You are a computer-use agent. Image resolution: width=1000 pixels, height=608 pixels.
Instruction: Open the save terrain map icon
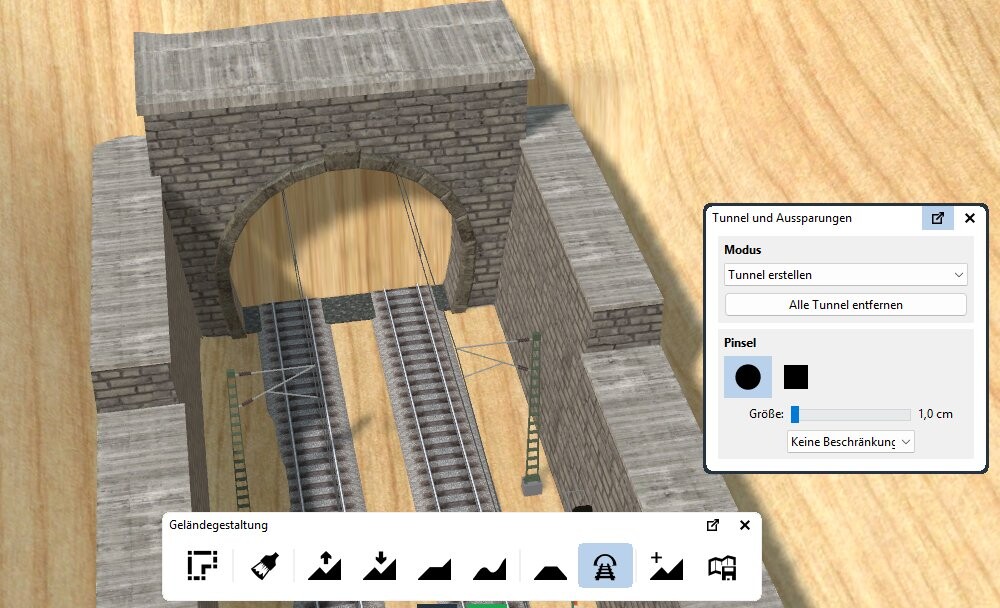point(722,565)
